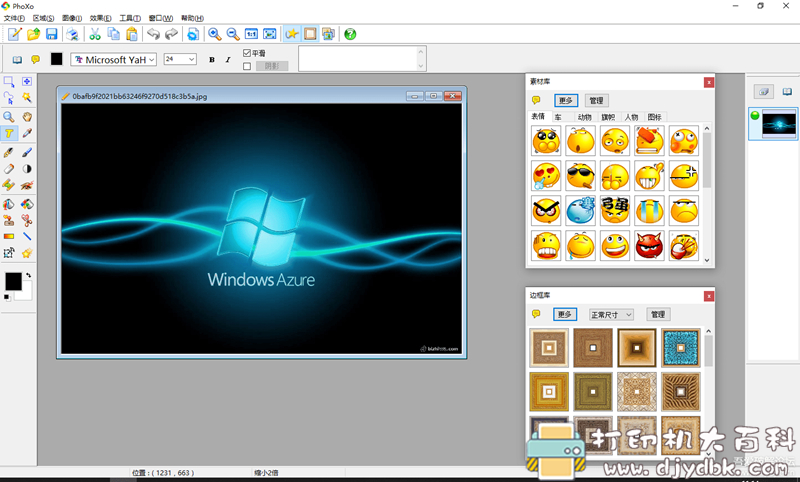Viewport: 800px width, 482px height.
Task: Select the red-eye removal tool
Action: [x=27, y=185]
